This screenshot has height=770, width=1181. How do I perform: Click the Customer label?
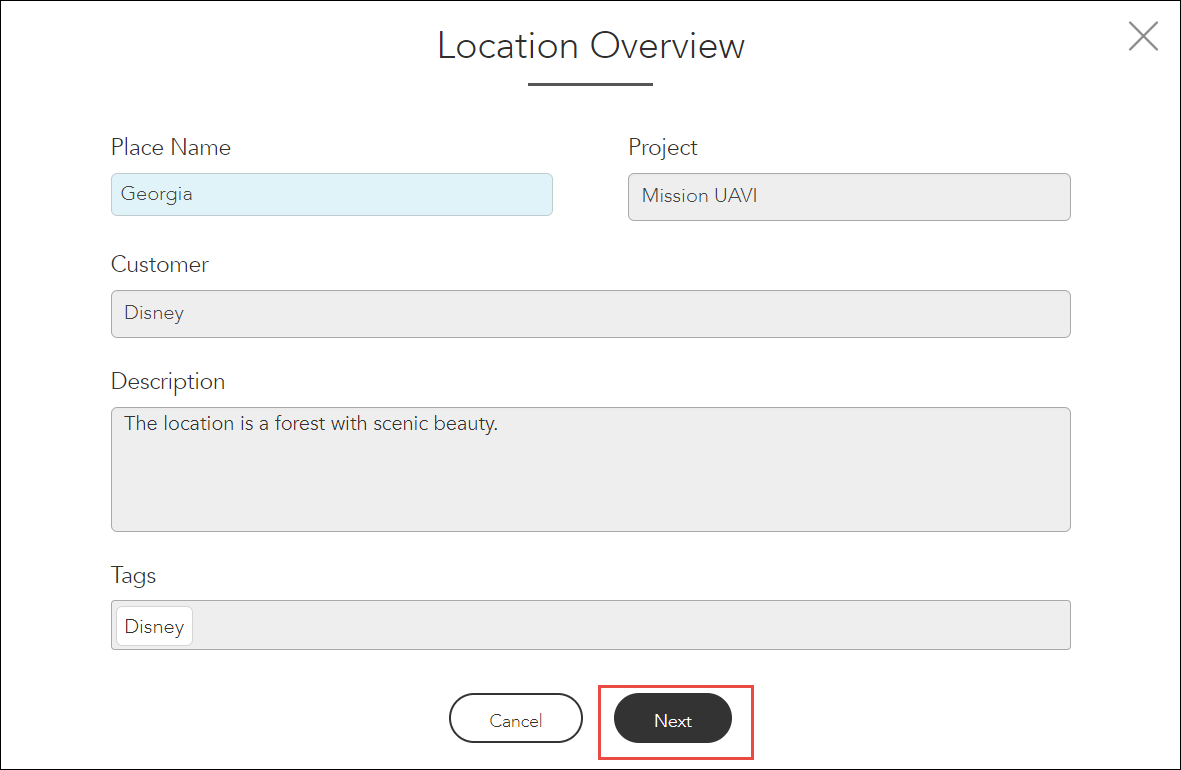tap(160, 264)
